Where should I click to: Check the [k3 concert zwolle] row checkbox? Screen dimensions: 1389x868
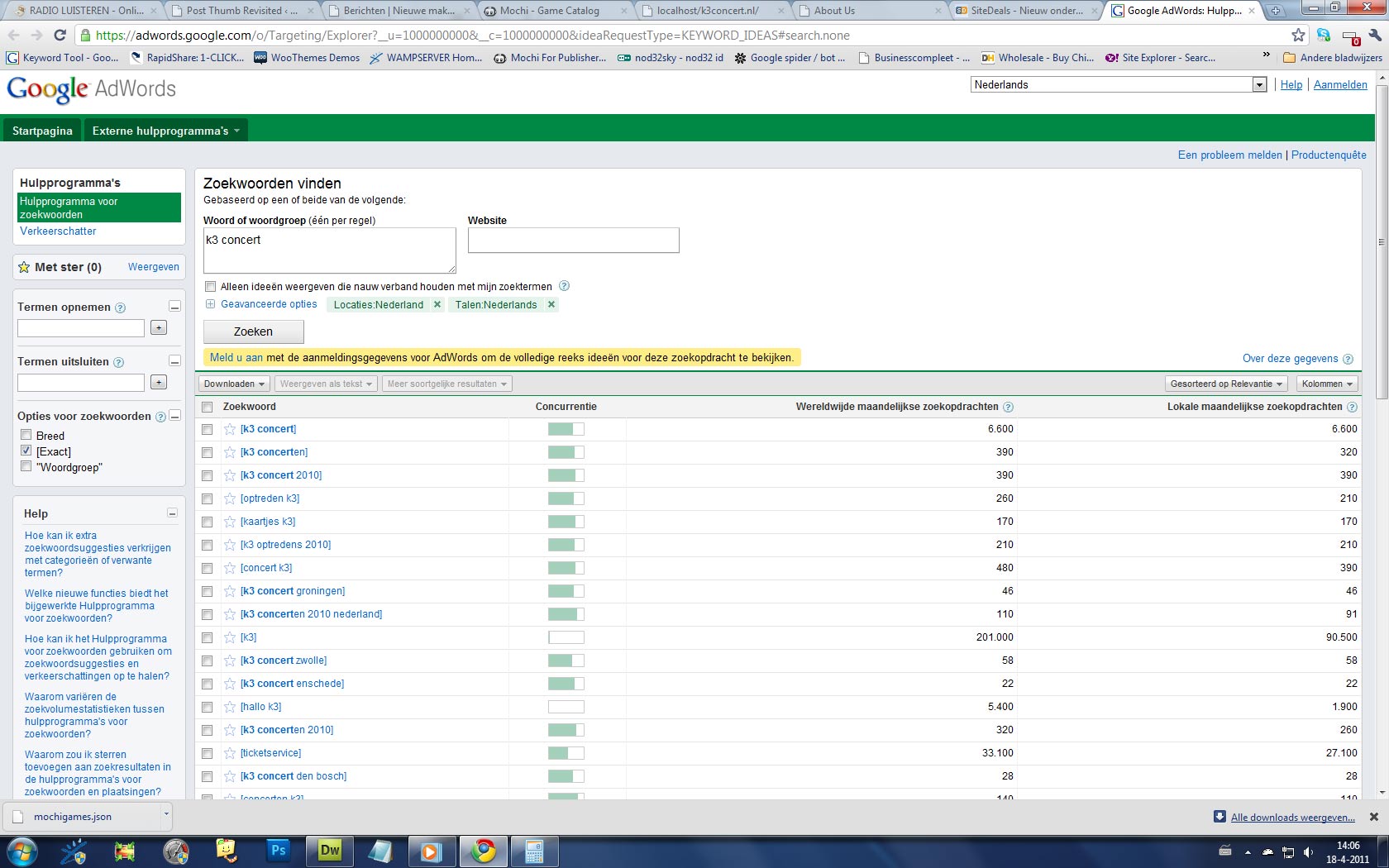click(x=208, y=661)
